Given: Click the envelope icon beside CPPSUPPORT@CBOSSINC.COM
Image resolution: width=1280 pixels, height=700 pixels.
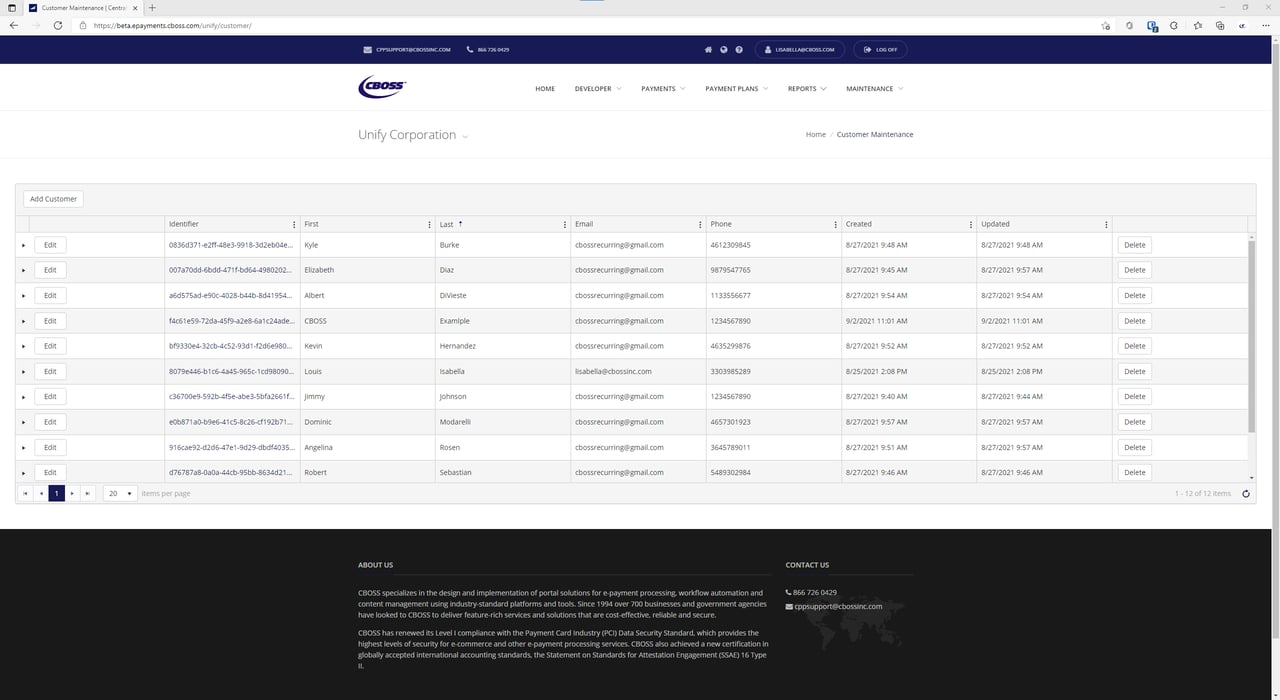Looking at the screenshot, I should [x=367, y=49].
